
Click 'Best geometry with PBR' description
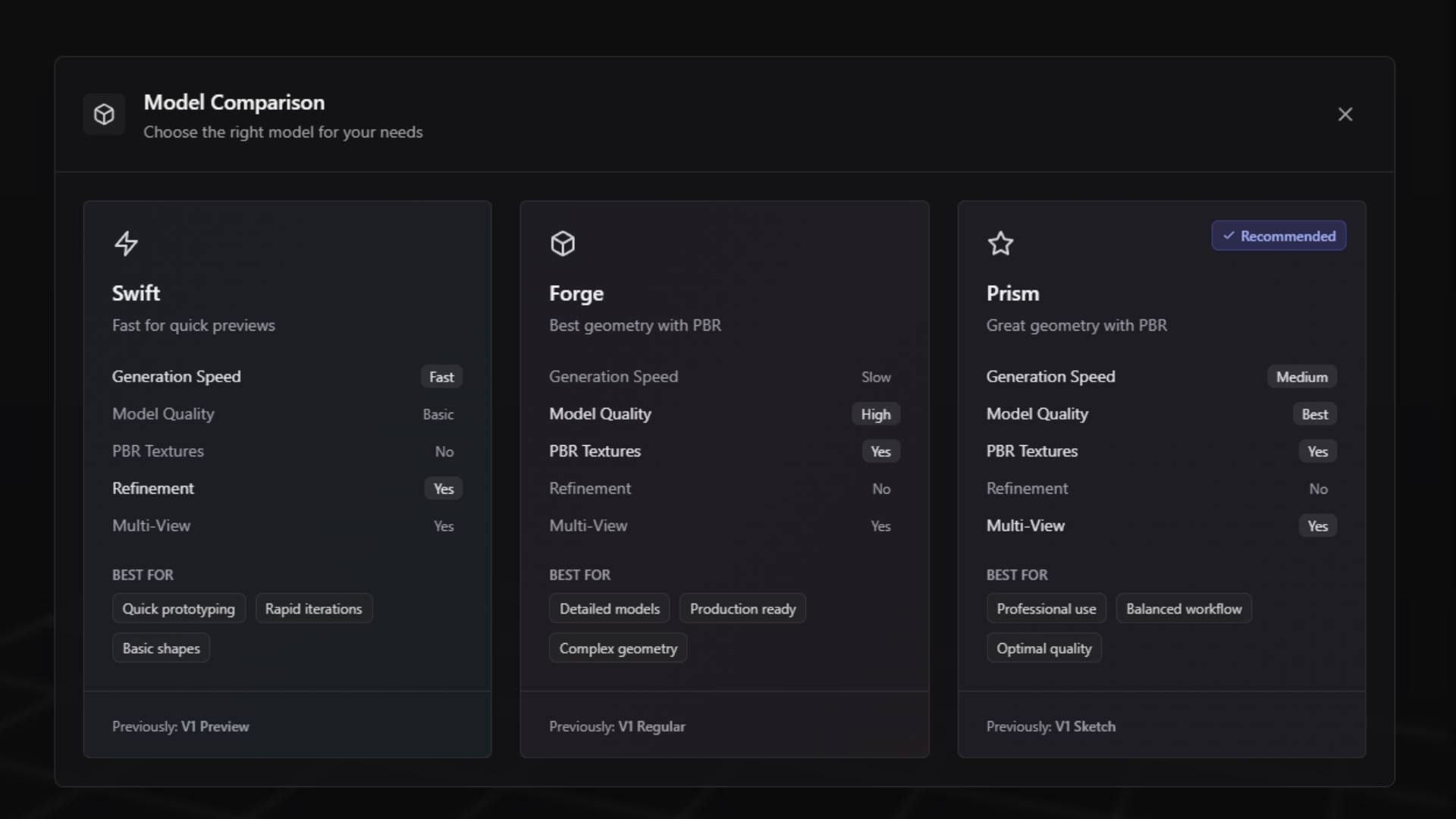(x=635, y=325)
